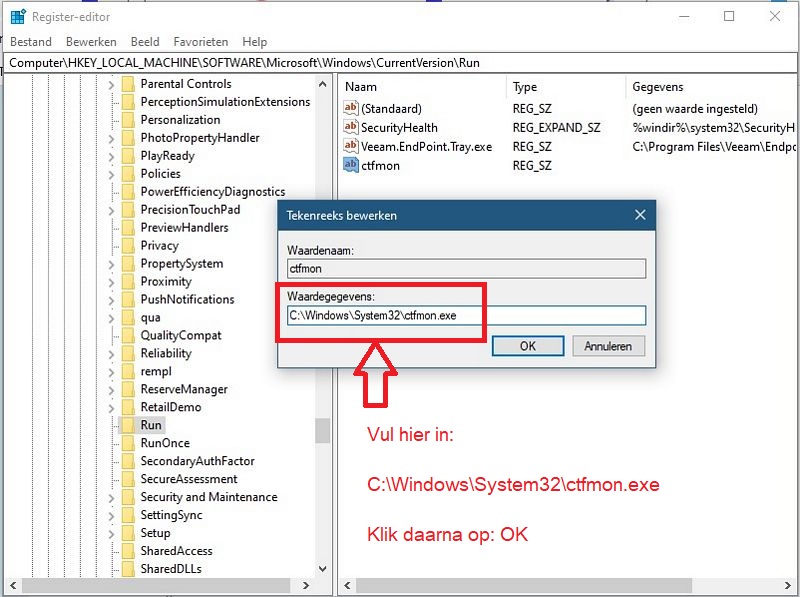Viewport: 800px width, 597px height.
Task: Click the PowerEfficiencyDiagnostics folder icon
Action: pyautogui.click(x=128, y=191)
